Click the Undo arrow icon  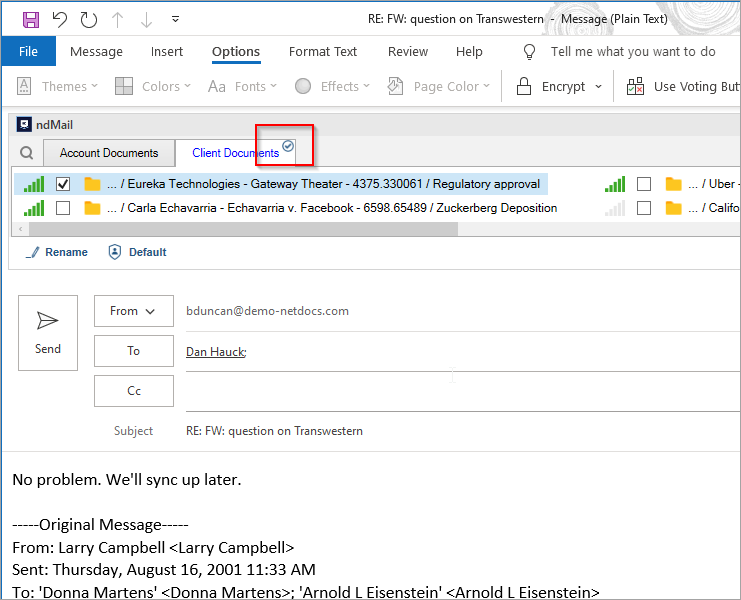coord(60,19)
